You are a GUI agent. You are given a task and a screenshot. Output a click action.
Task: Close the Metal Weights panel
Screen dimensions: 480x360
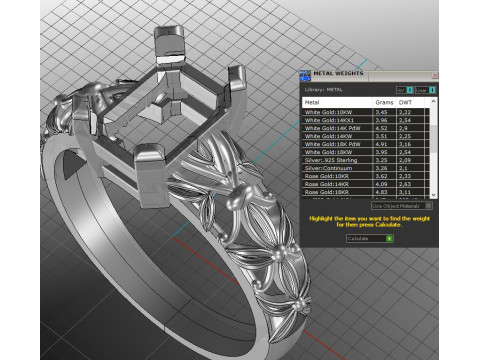[x=435, y=75]
